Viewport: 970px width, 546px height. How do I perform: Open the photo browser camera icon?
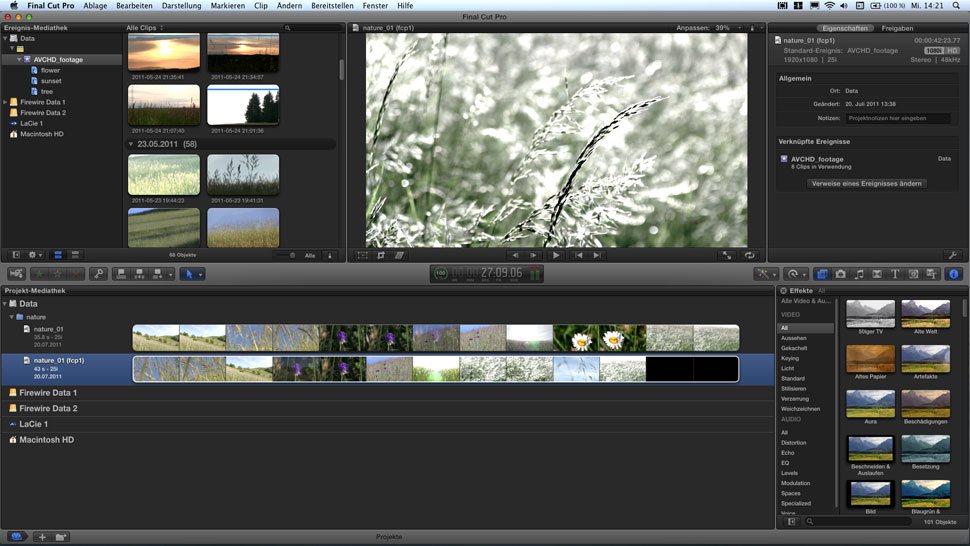pyautogui.click(x=841, y=274)
